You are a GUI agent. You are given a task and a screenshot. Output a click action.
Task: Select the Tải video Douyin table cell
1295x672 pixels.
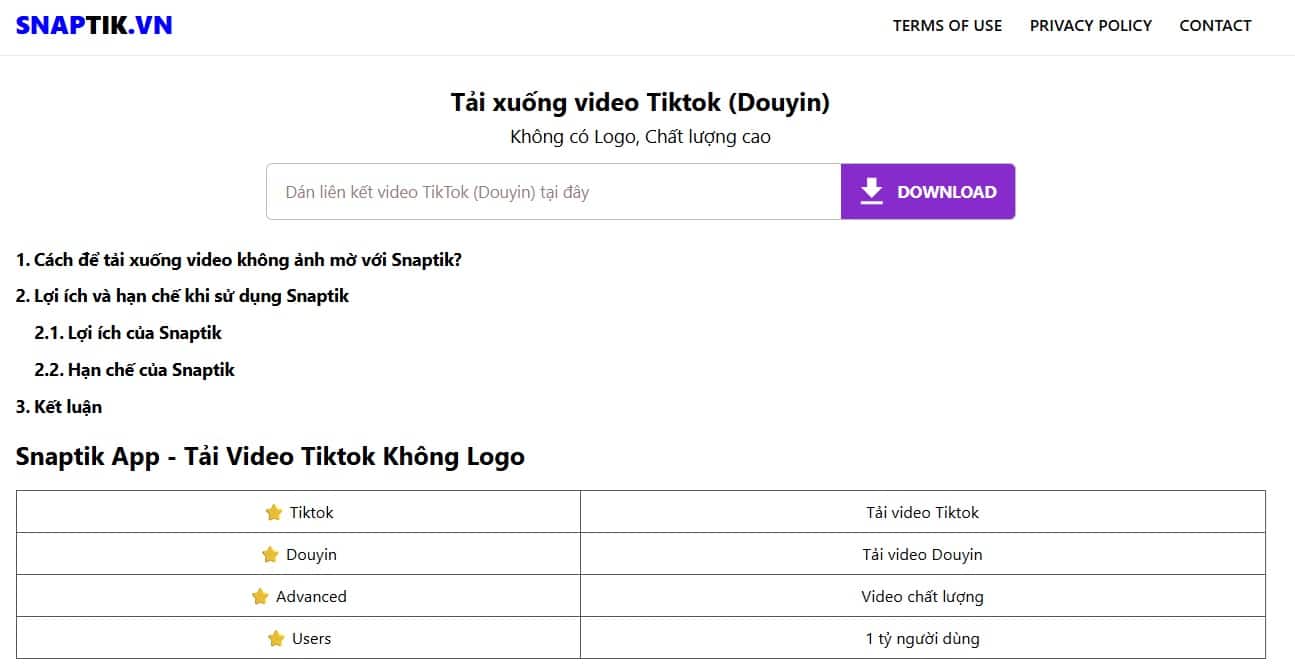(x=922, y=555)
